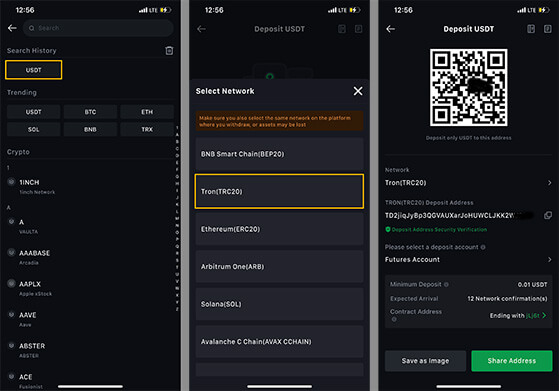Tap the green Share Address button

[512, 361]
